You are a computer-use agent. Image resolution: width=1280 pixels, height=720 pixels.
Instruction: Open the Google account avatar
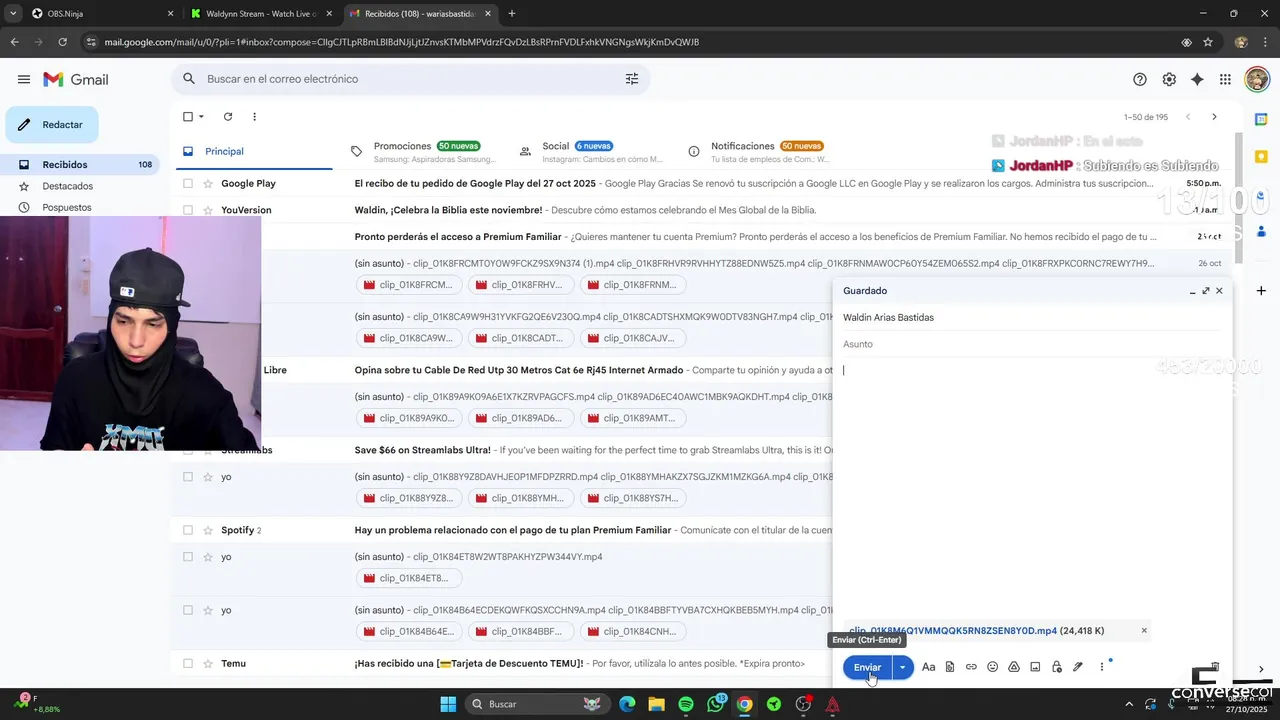(1256, 79)
